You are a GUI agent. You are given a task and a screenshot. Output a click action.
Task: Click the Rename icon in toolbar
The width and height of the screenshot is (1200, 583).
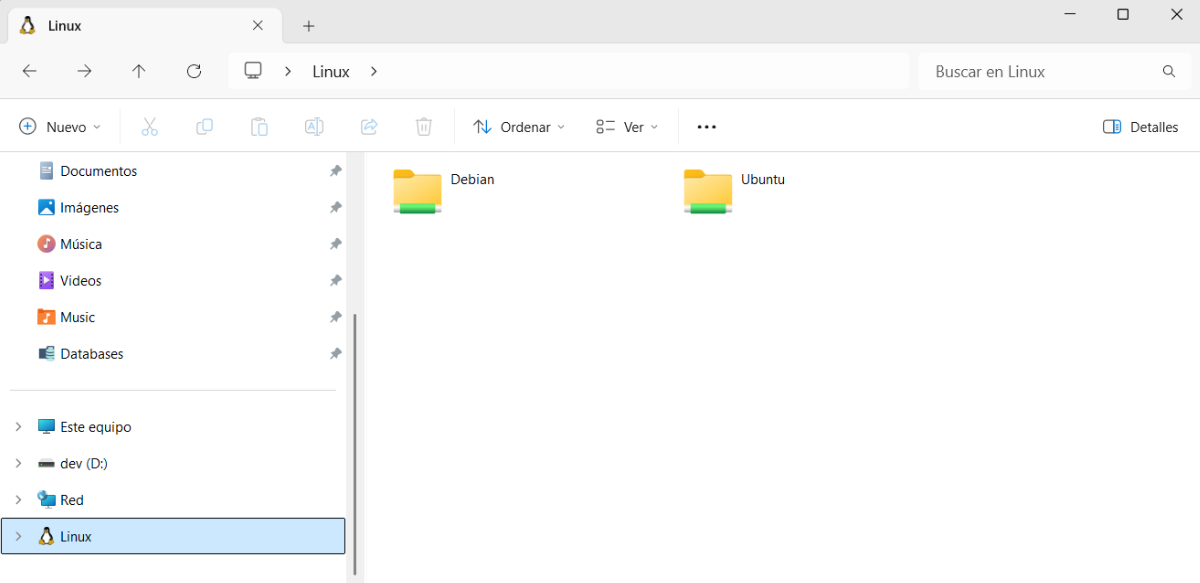tap(314, 127)
